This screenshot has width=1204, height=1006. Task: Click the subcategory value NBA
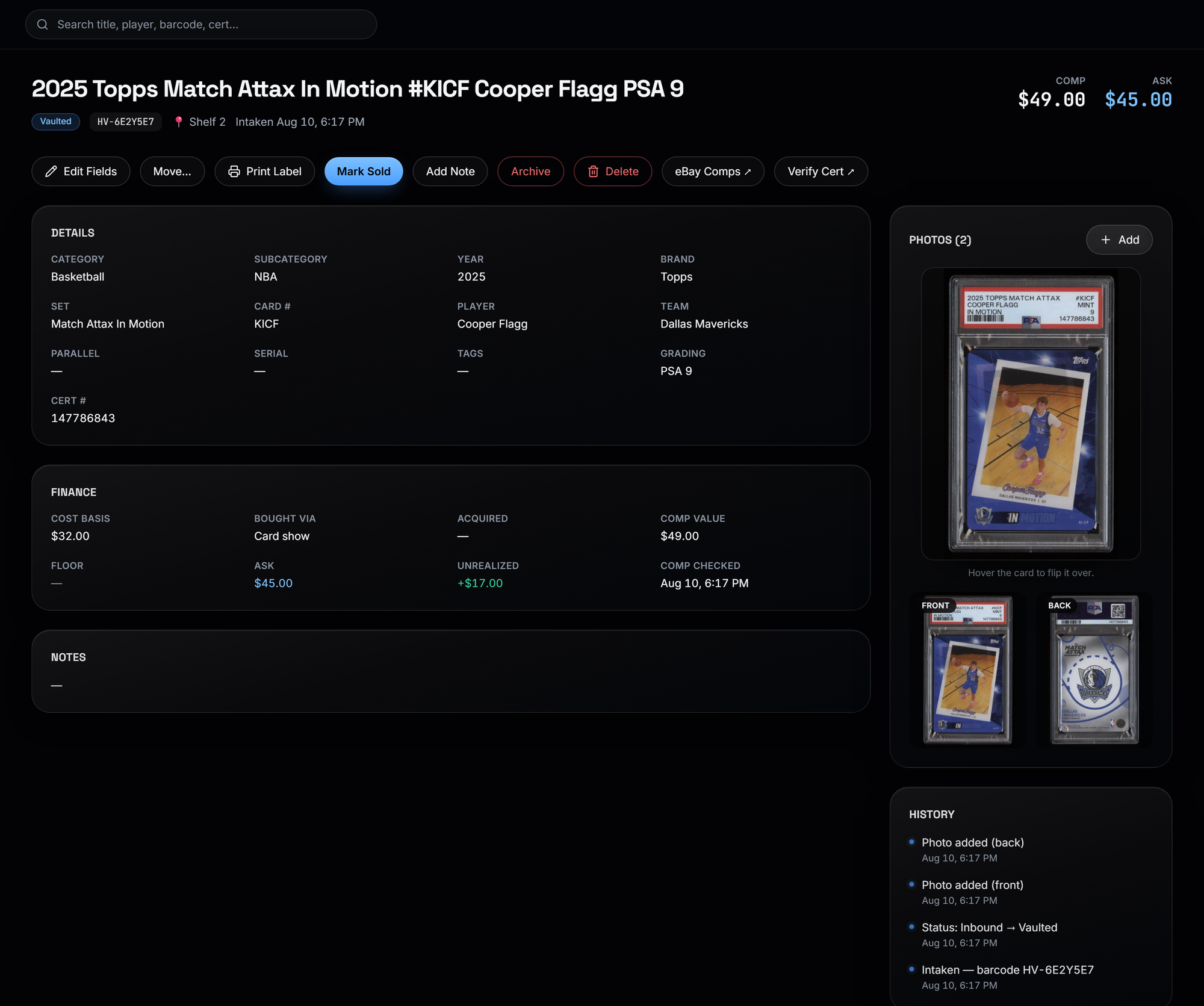pos(265,277)
